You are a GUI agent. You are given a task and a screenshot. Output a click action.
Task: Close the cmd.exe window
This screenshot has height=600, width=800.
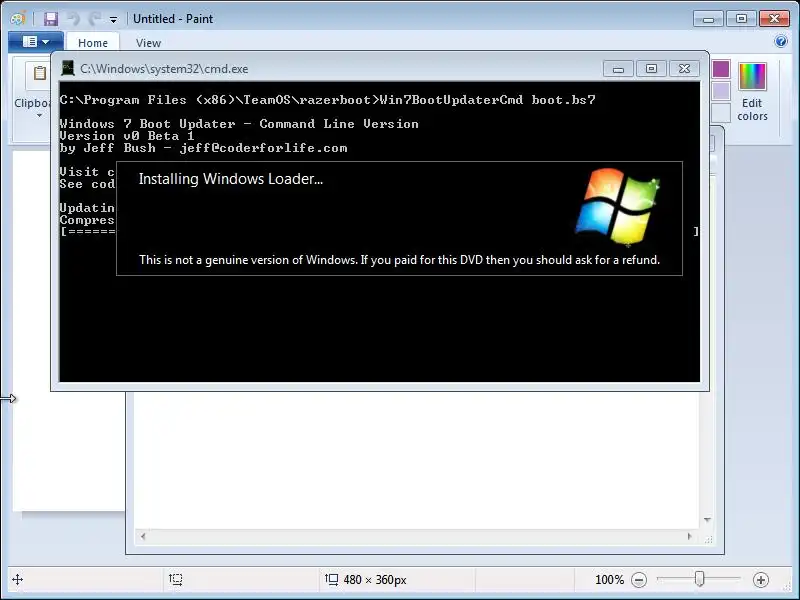(684, 69)
